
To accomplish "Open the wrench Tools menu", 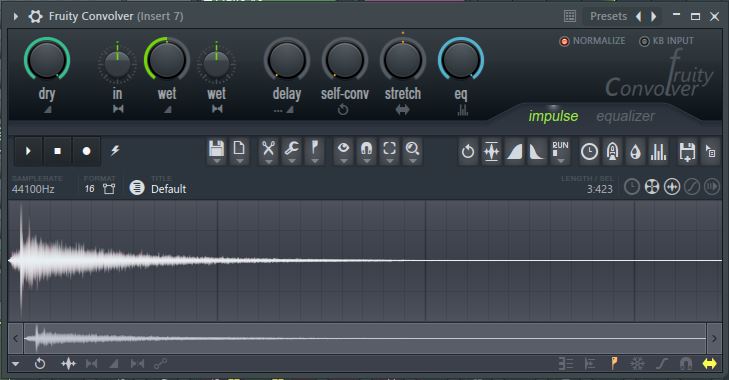I will (x=292, y=151).
